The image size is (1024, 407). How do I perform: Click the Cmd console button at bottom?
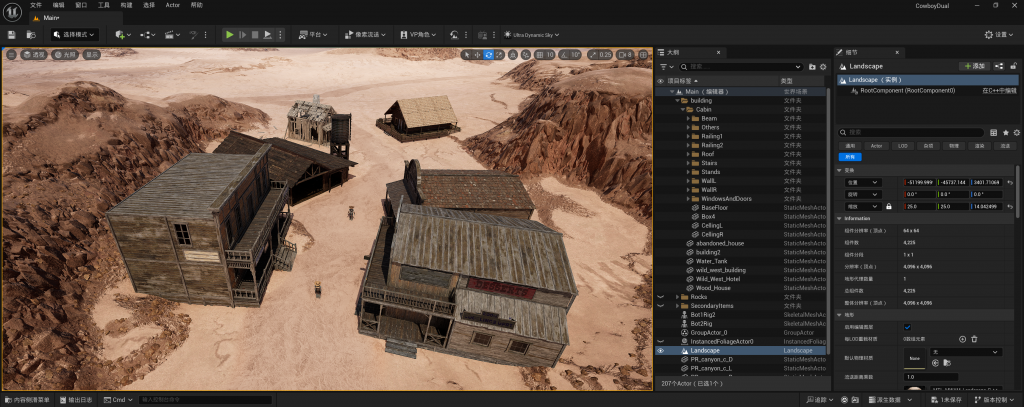pyautogui.click(x=119, y=399)
